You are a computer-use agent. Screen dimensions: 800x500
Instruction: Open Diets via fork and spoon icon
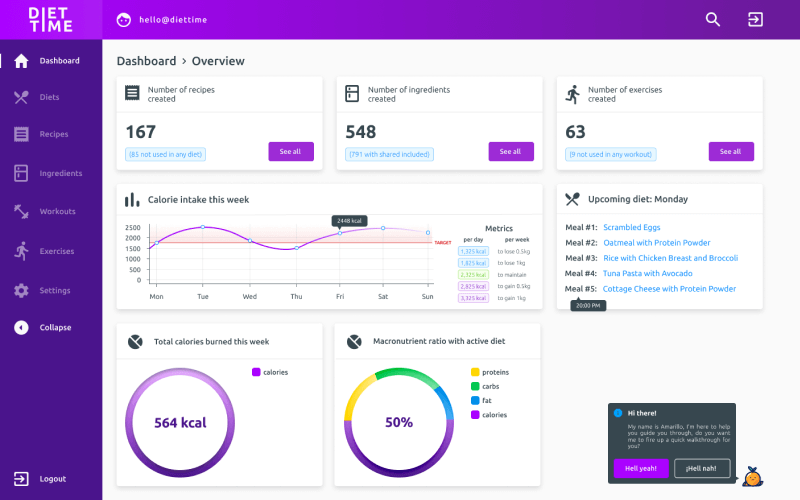[x=21, y=97]
